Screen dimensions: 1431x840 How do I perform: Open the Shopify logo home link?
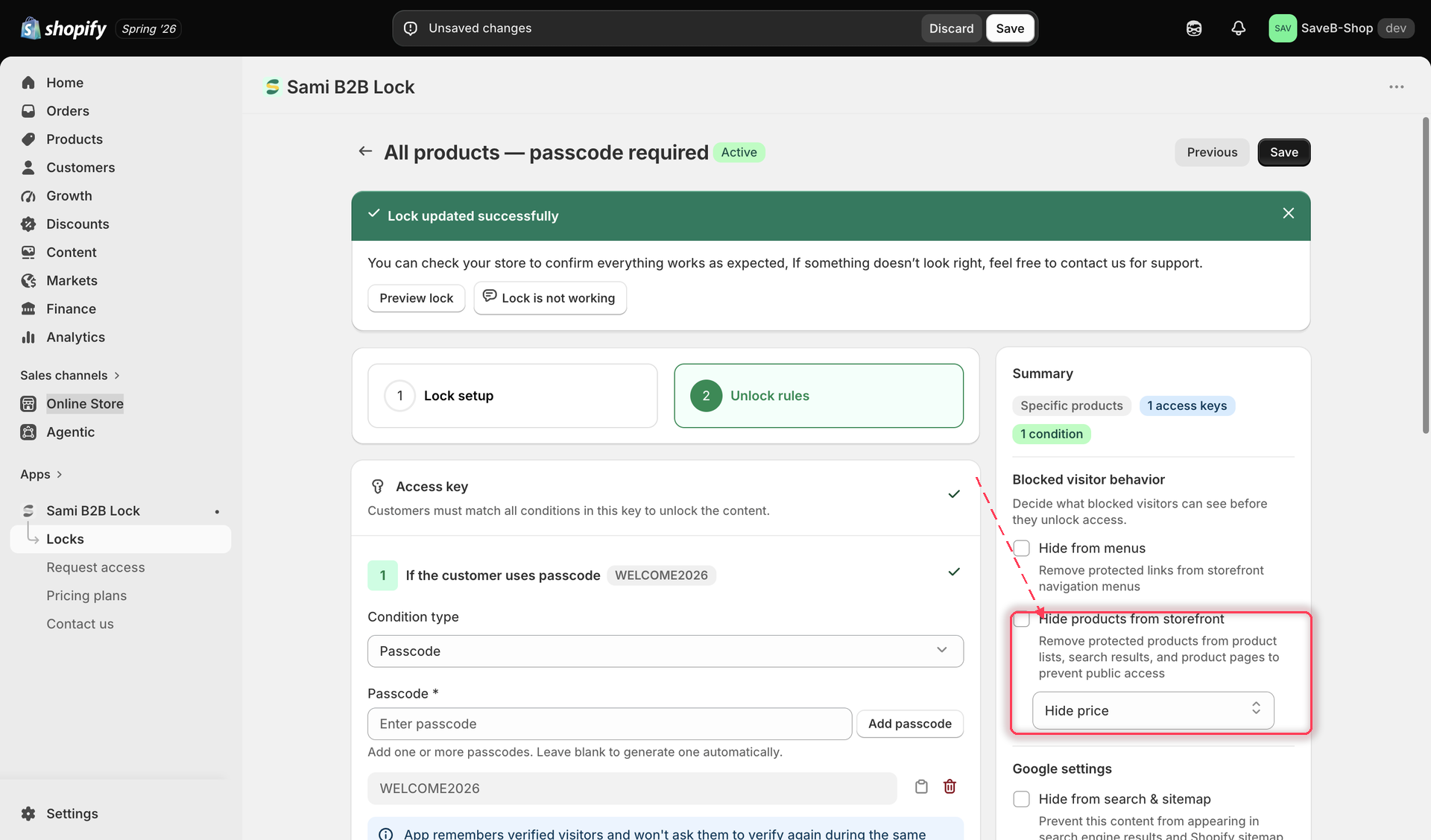[x=63, y=28]
